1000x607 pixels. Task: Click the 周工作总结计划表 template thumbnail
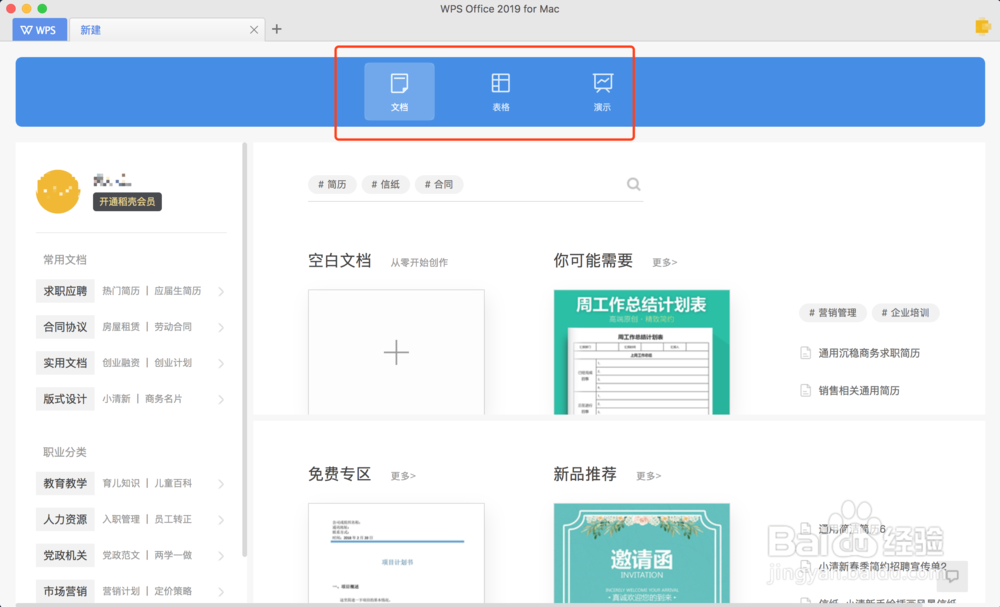click(x=641, y=352)
